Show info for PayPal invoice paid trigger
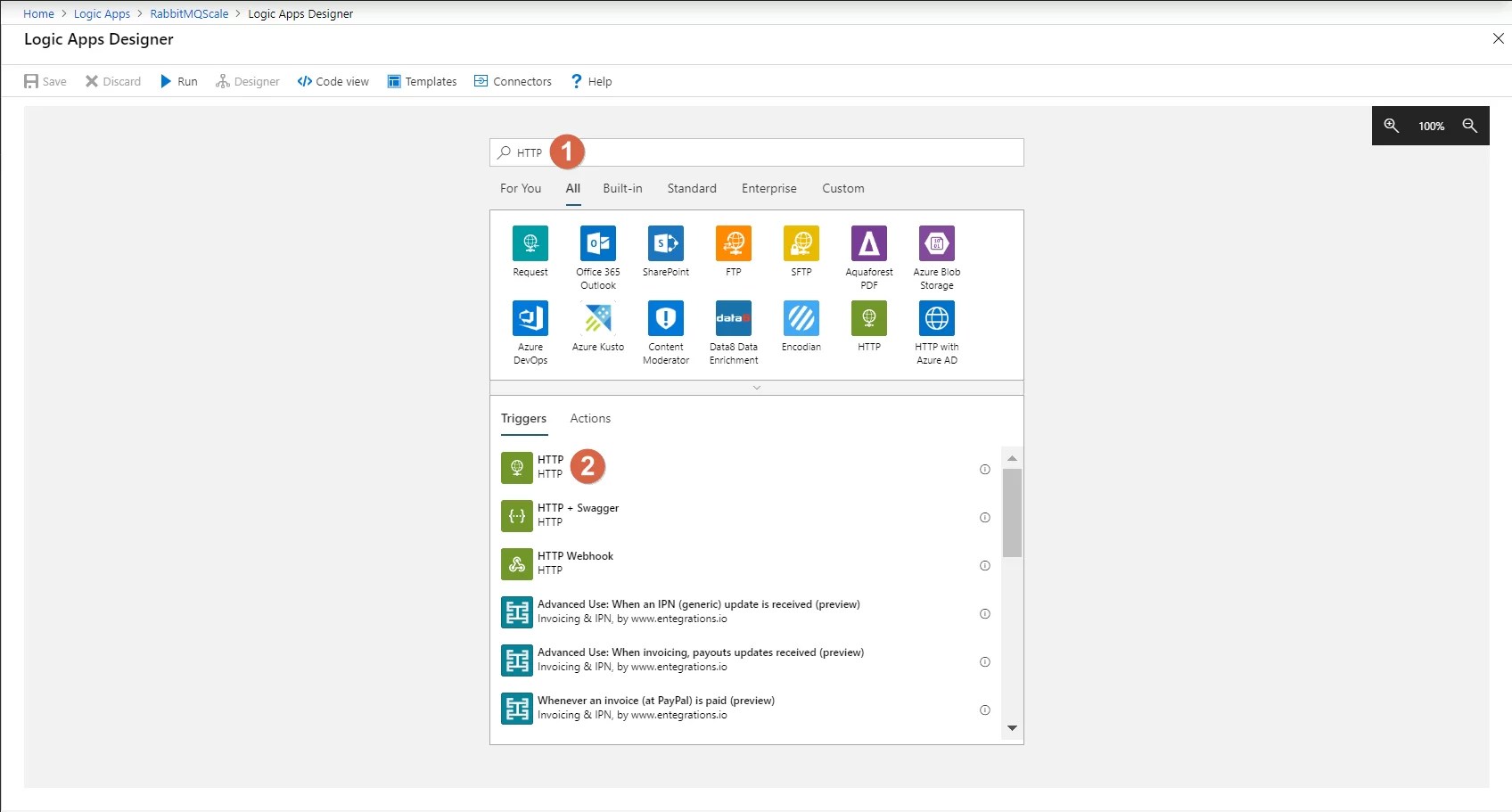 click(985, 710)
